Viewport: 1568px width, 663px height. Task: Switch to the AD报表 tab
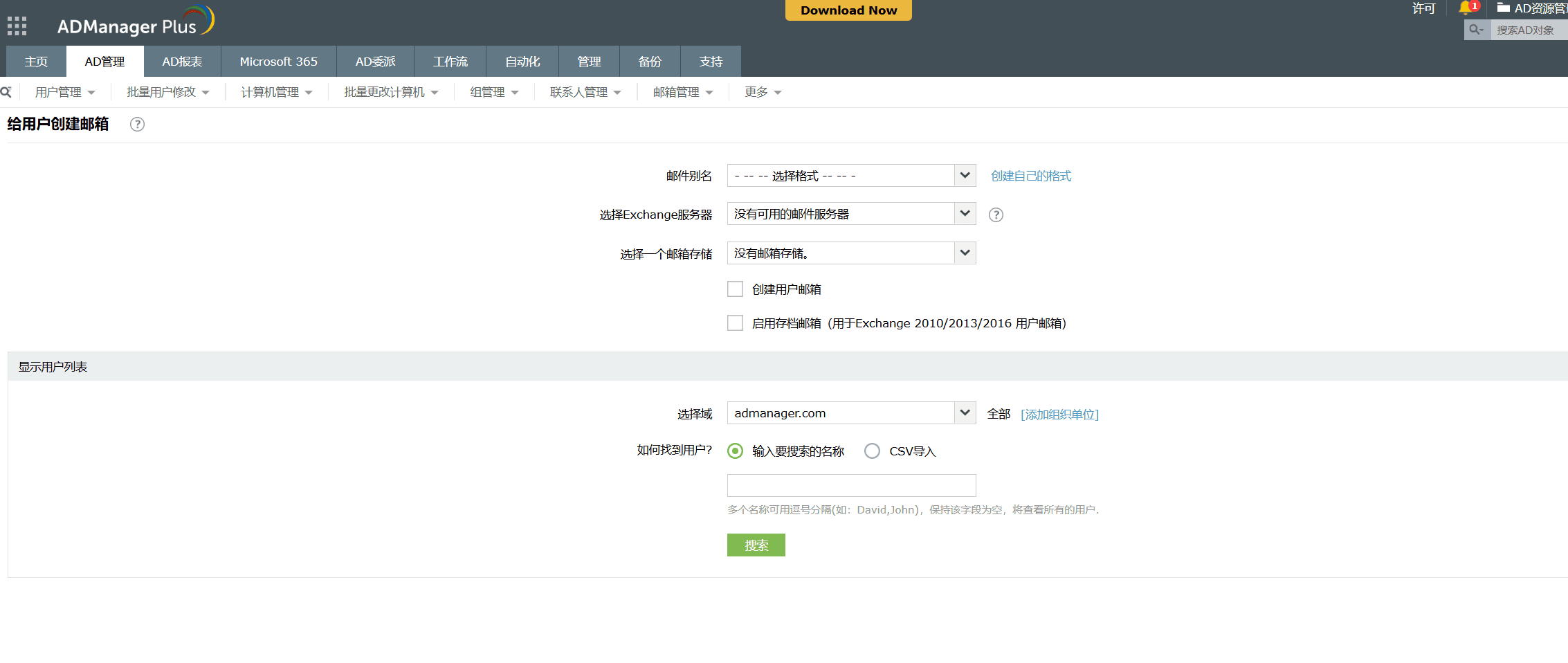(x=182, y=62)
